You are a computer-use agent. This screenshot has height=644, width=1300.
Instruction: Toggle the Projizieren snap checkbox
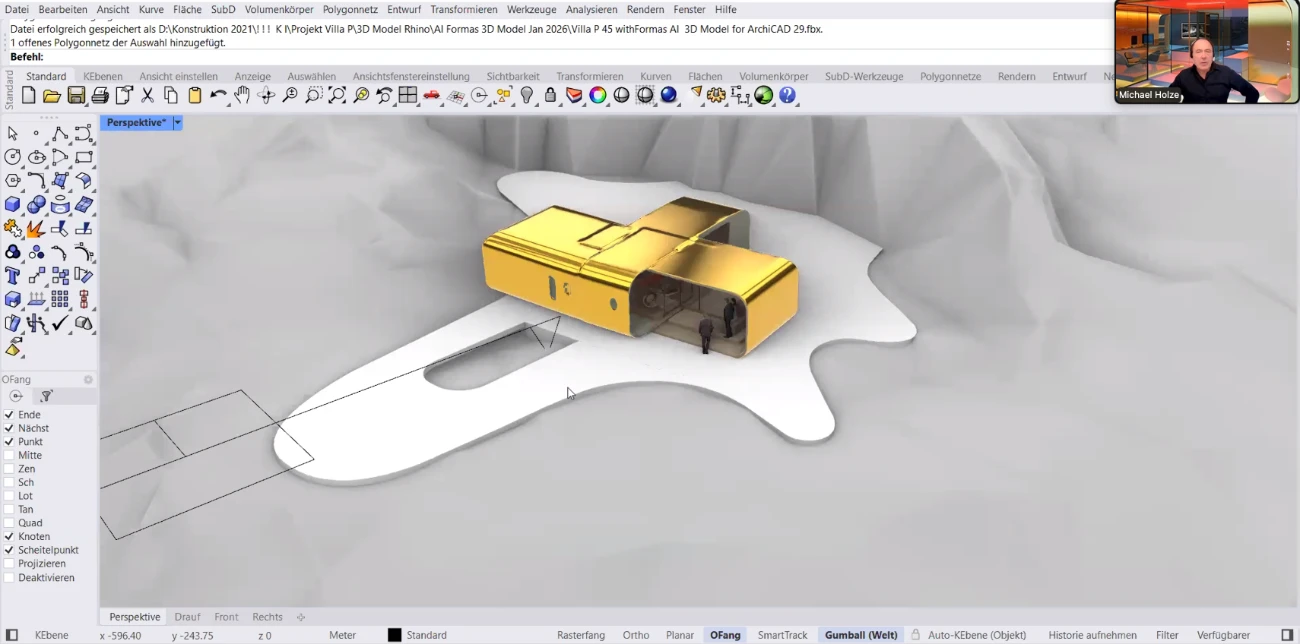9,564
